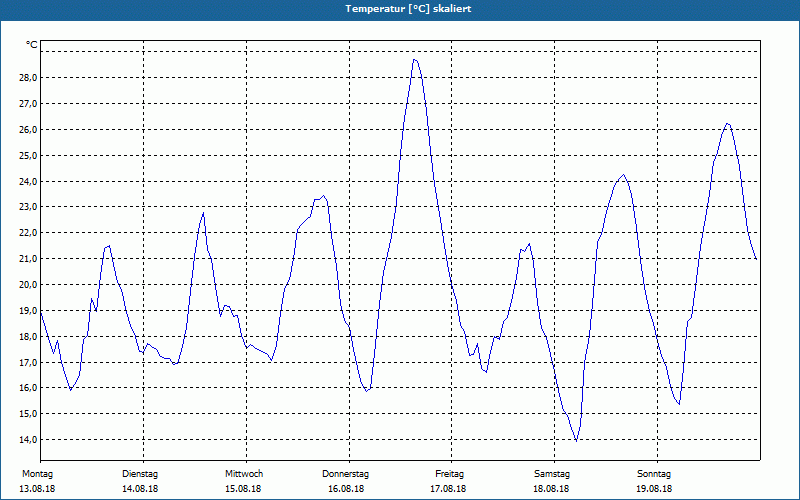Select the Samstag day label

coord(552,474)
